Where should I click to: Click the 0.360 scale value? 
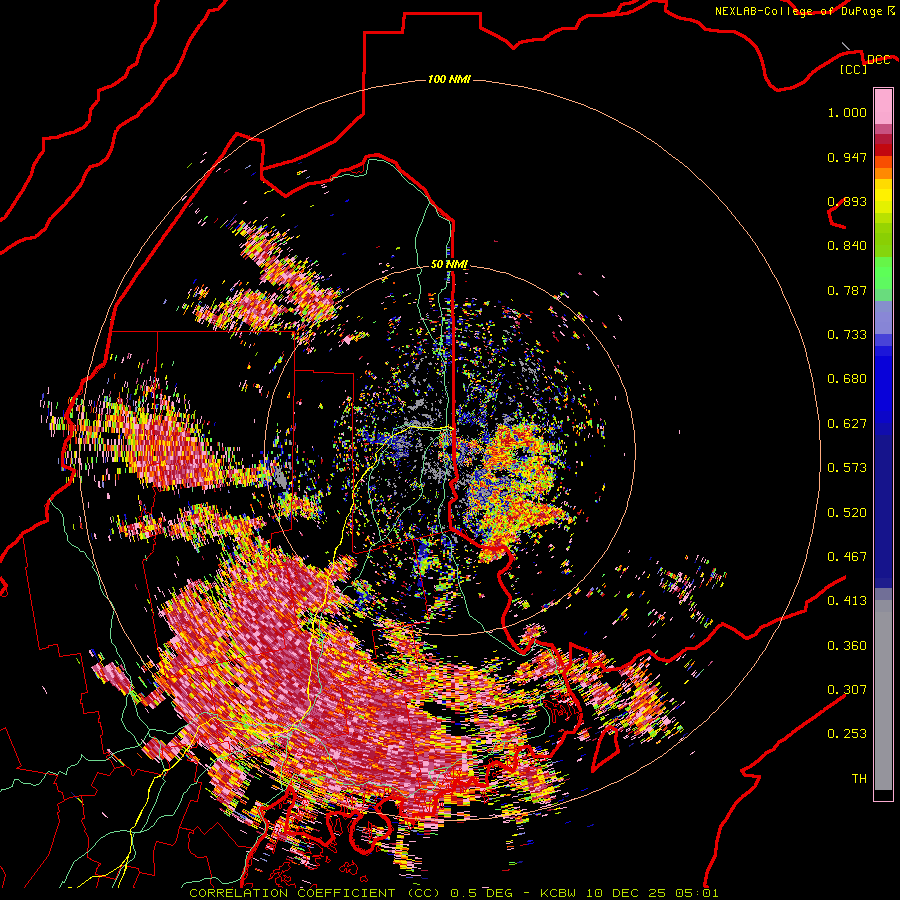point(847,646)
